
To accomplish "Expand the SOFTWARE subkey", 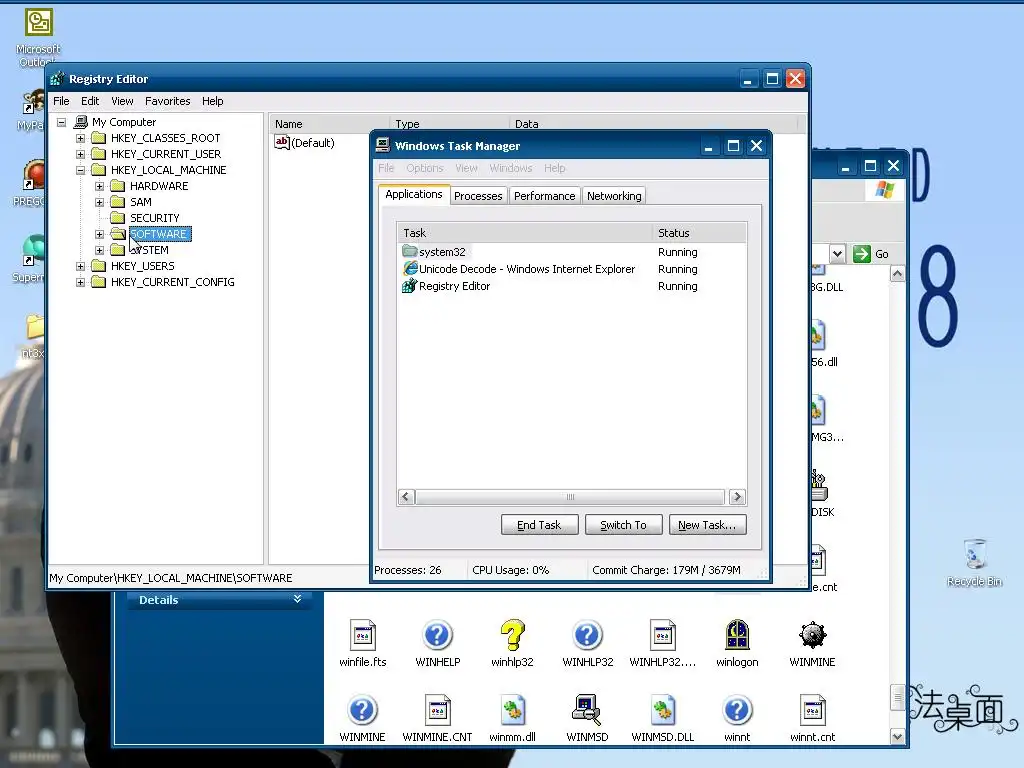I will click(99, 234).
